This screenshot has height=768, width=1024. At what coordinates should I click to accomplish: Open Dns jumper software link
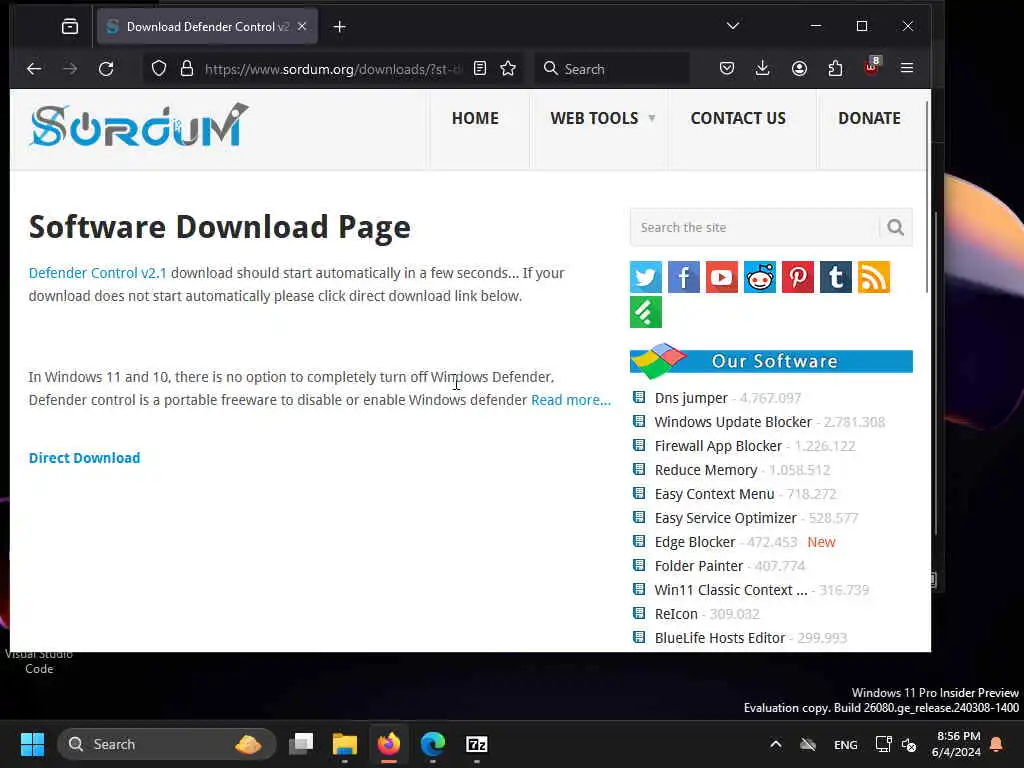coord(691,398)
